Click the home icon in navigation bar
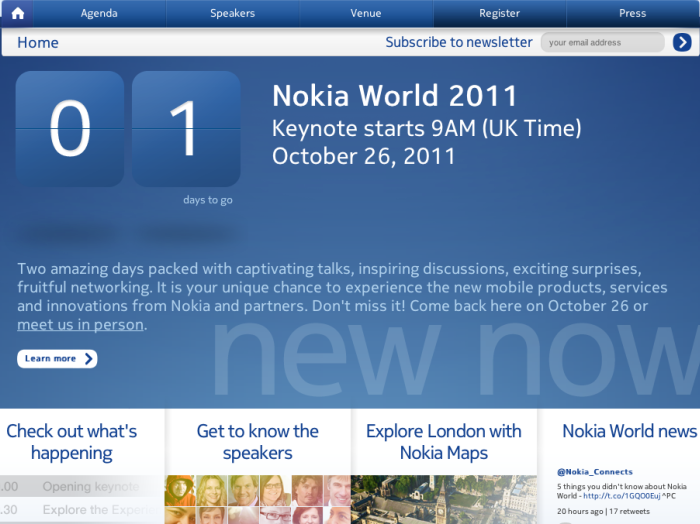The width and height of the screenshot is (700, 524). [x=17, y=13]
